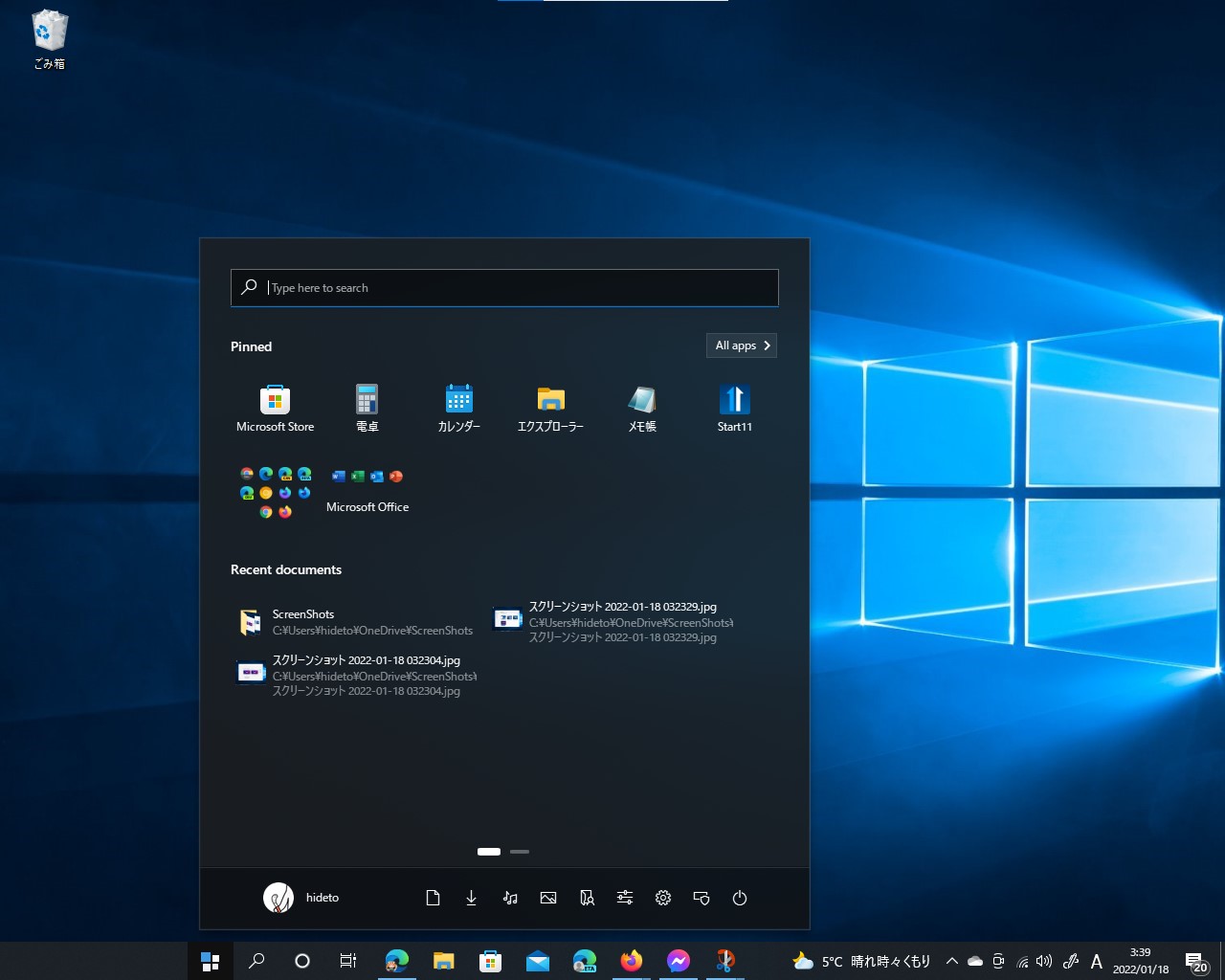Open Edge Beta from the taskbar
1225x980 pixels.
pyautogui.click(x=584, y=961)
